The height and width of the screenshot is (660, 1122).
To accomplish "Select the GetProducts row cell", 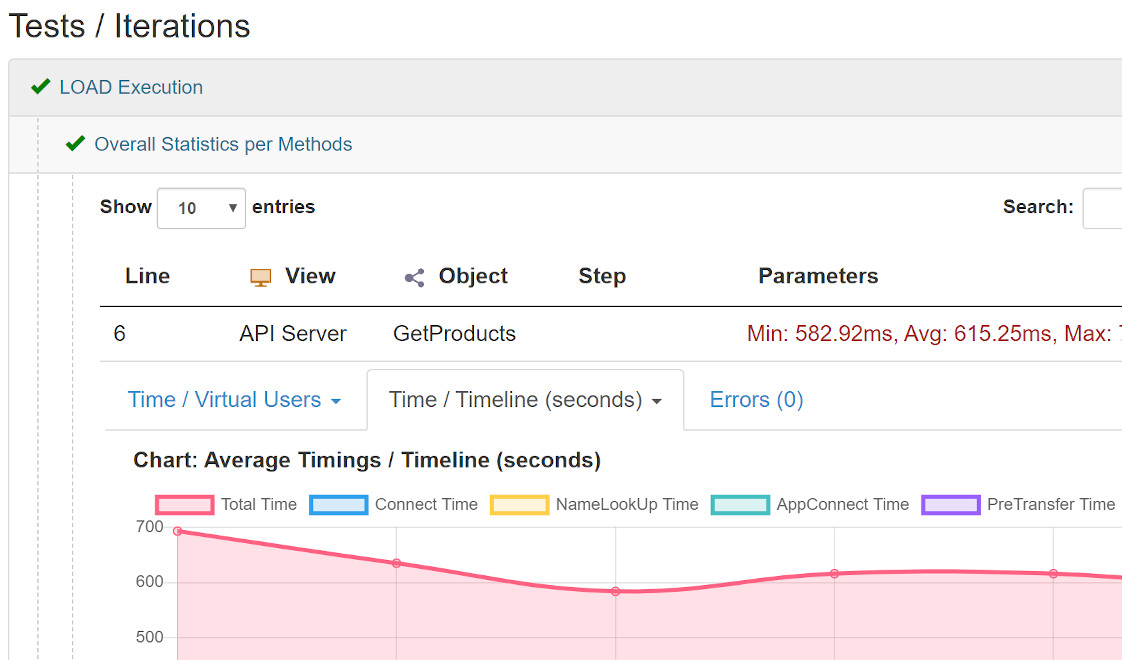I will [454, 334].
